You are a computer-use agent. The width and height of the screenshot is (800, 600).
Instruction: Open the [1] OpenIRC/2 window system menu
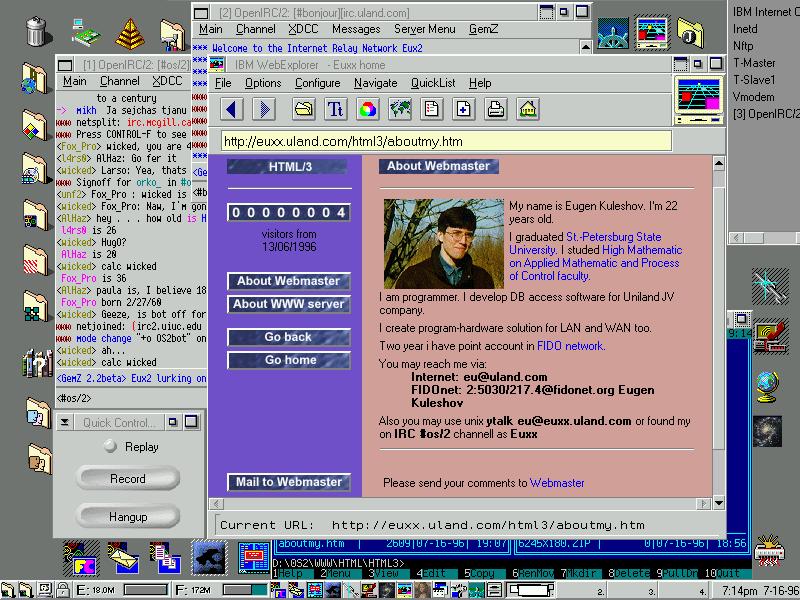point(65,65)
